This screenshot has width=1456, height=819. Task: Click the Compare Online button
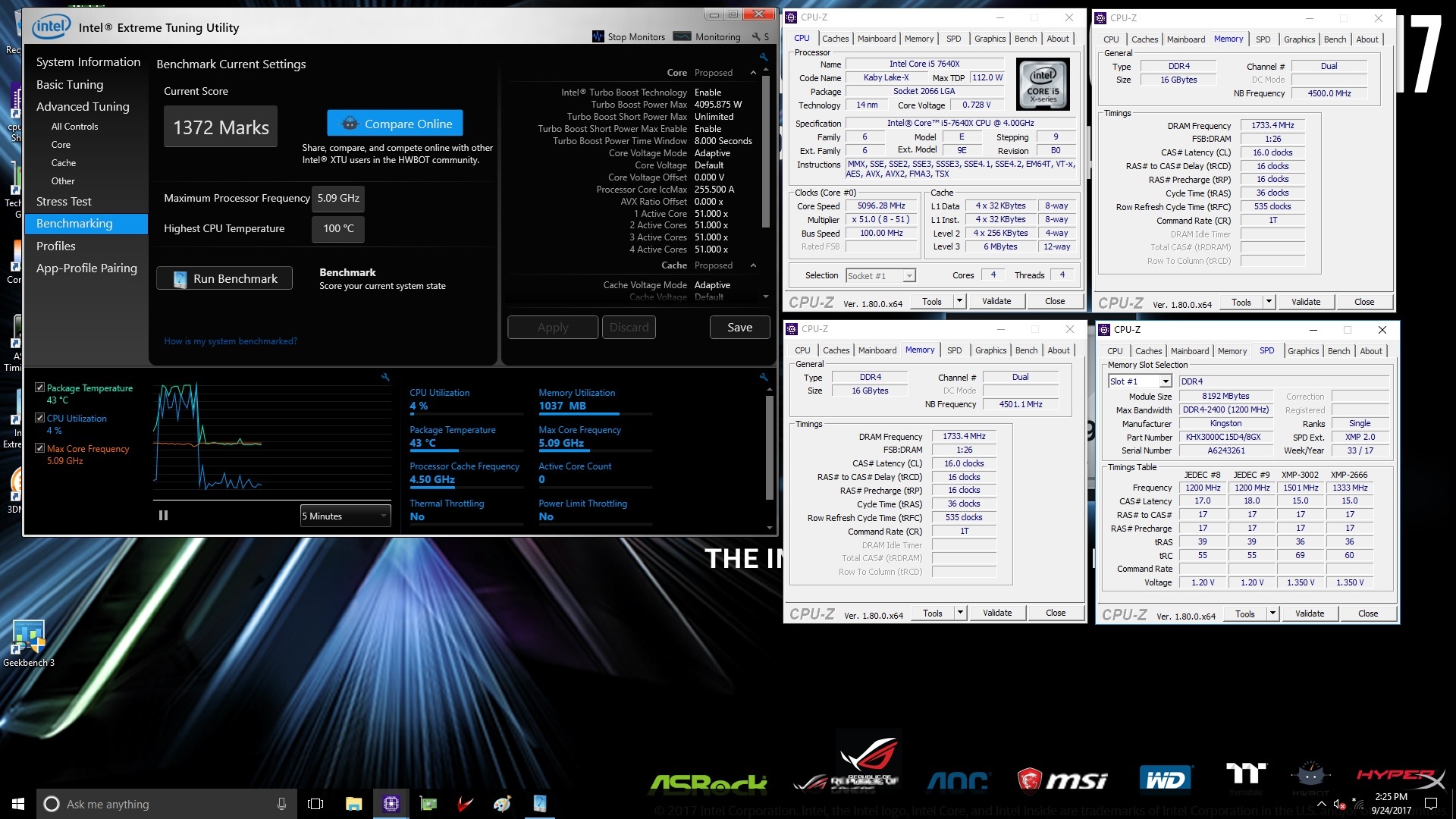pyautogui.click(x=395, y=124)
